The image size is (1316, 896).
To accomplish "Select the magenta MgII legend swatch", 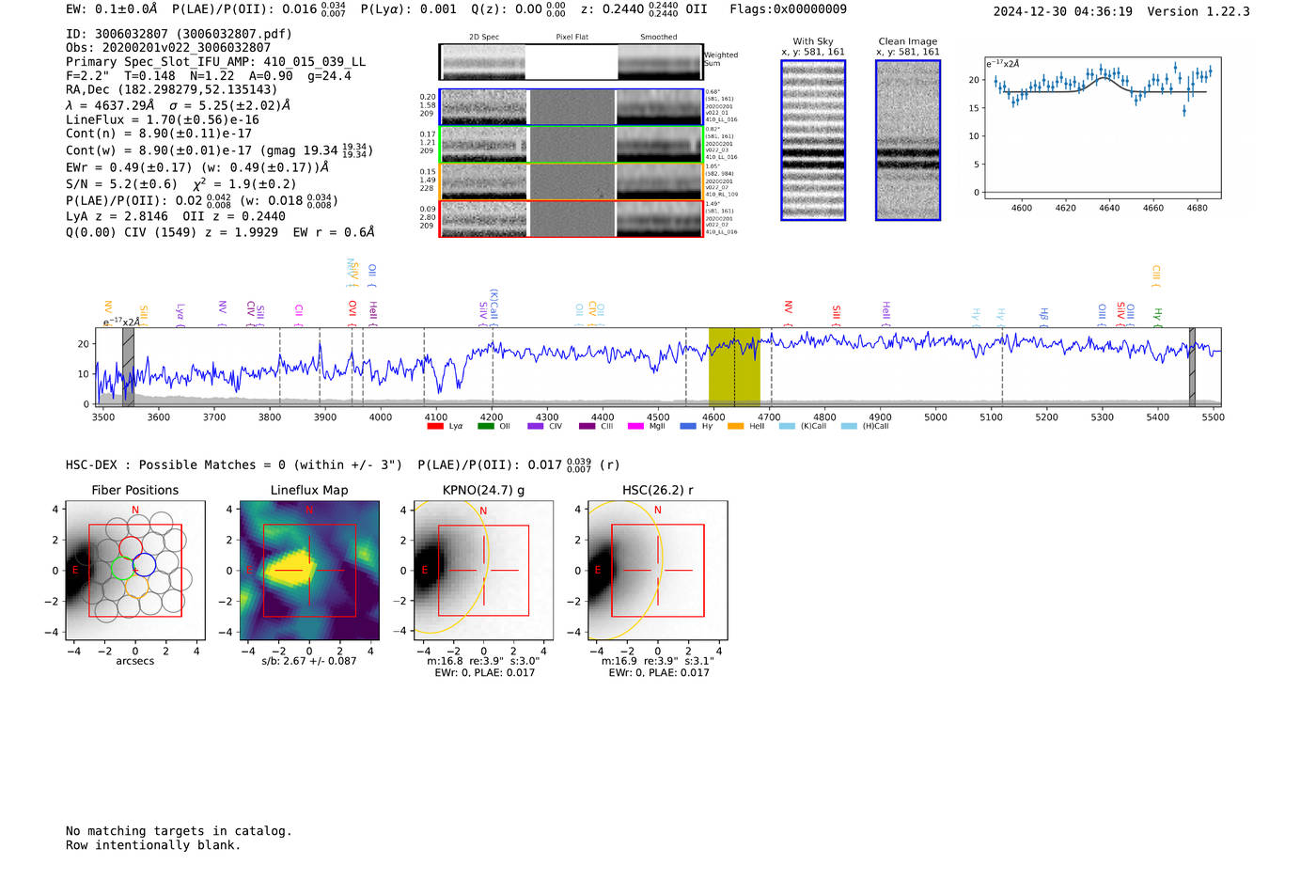I will [x=635, y=427].
